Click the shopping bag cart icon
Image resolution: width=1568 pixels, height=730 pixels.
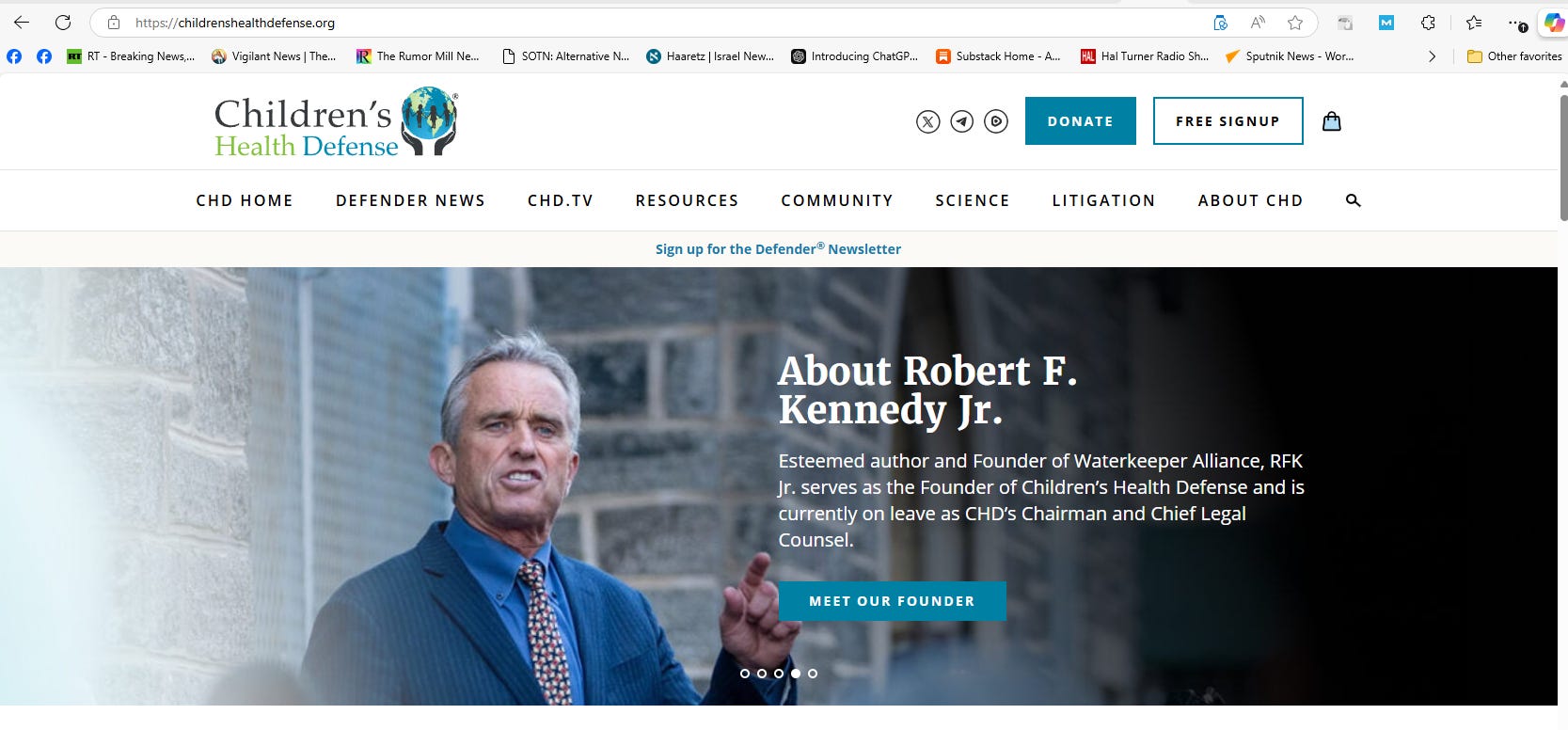click(x=1332, y=121)
